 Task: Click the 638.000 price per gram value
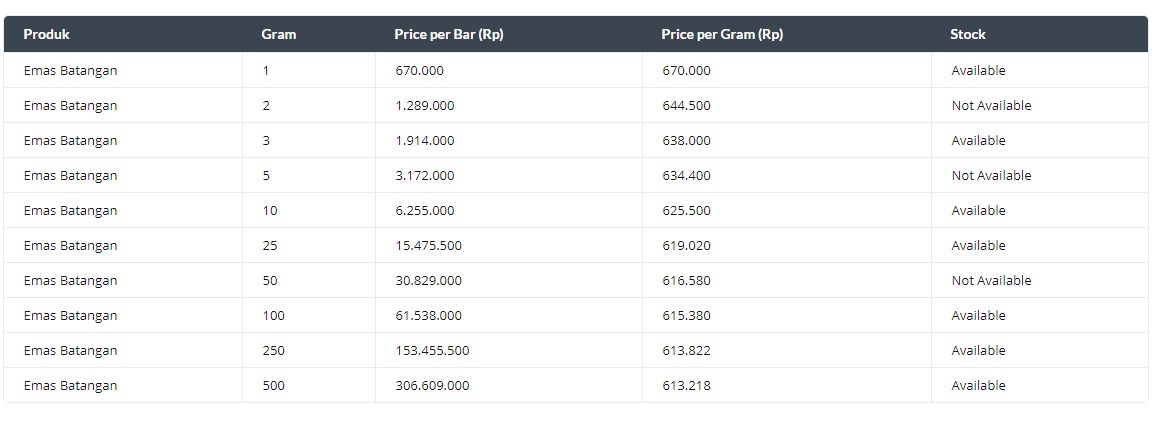pos(686,141)
